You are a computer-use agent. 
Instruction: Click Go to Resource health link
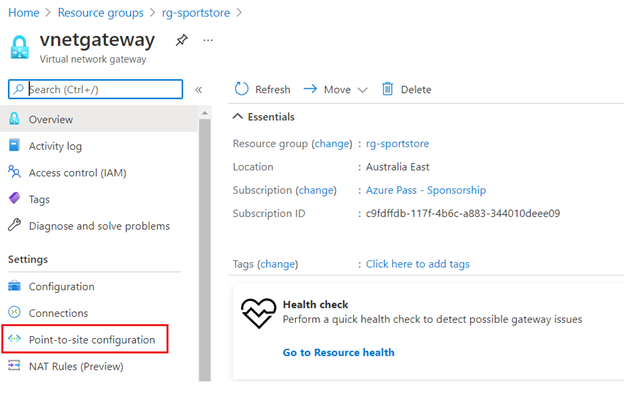338,352
